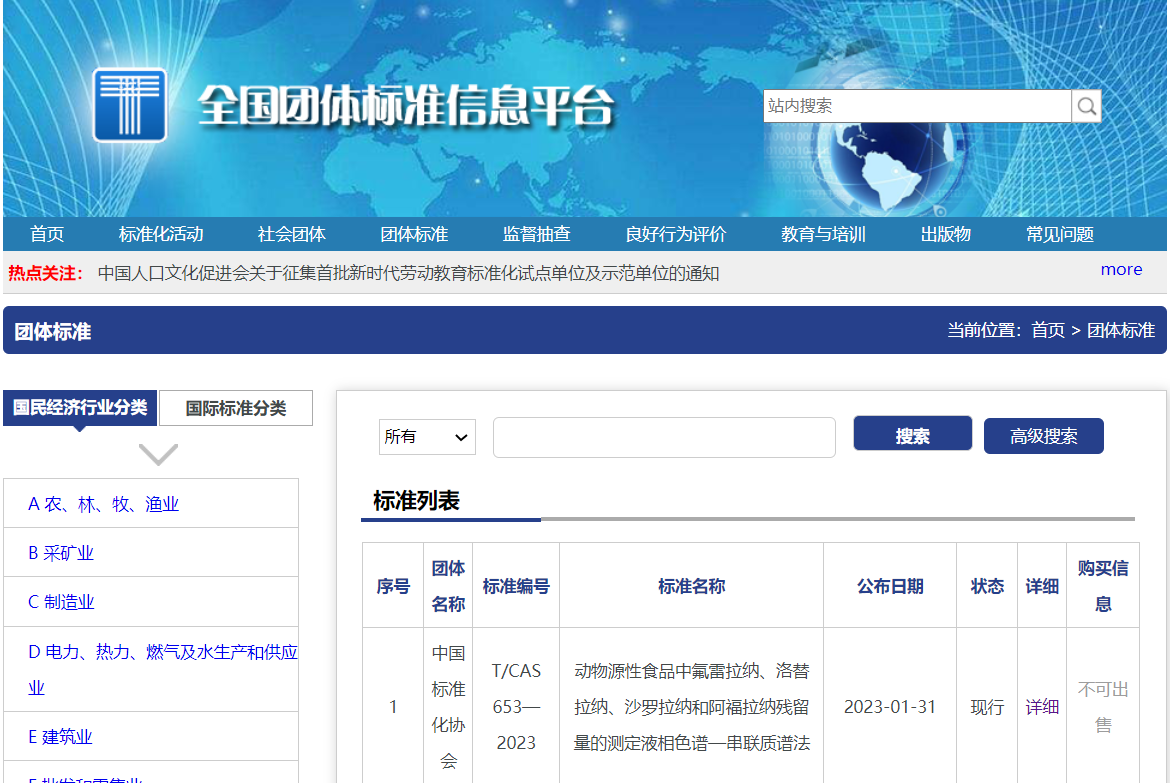Image resolution: width=1170 pixels, height=783 pixels.
Task: Select category E 建筑业
Action: point(60,737)
